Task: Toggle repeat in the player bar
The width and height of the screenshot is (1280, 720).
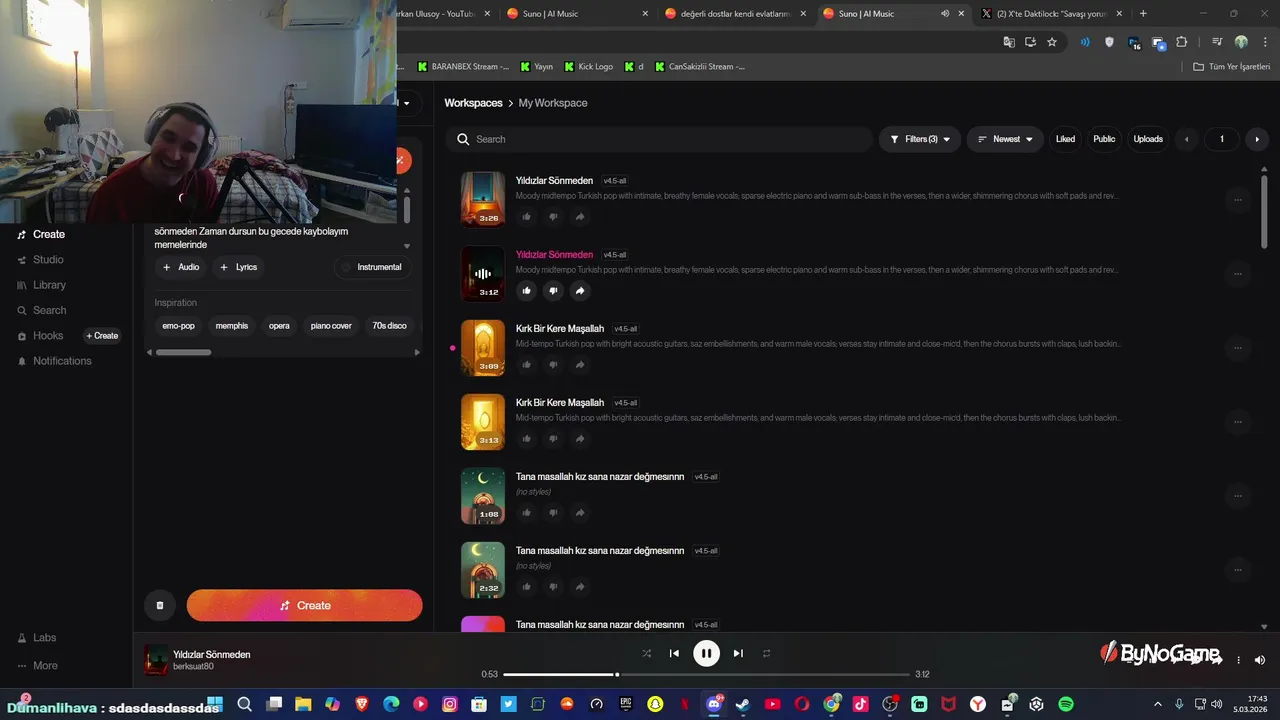Action: click(x=767, y=653)
